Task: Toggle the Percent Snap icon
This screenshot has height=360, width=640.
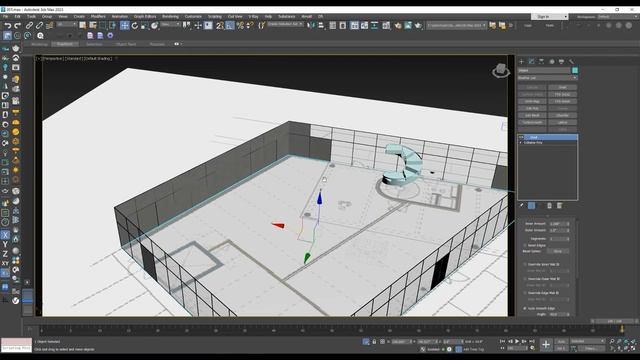Action: pos(240,26)
